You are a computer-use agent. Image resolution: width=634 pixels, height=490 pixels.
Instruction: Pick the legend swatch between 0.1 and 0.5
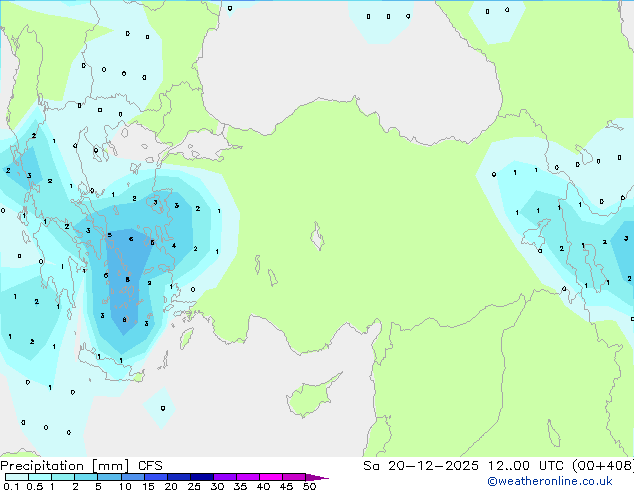click(x=17, y=477)
